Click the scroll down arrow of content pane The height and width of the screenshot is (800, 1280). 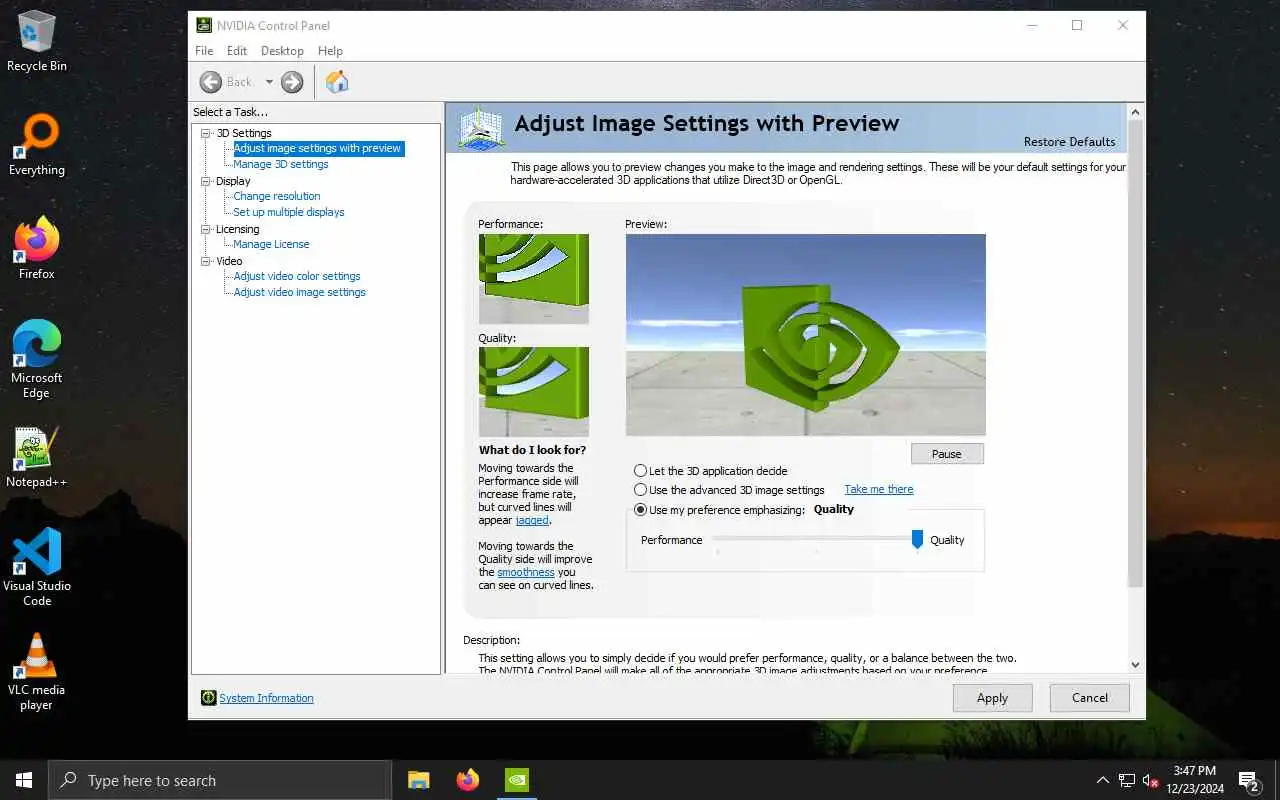point(1135,664)
